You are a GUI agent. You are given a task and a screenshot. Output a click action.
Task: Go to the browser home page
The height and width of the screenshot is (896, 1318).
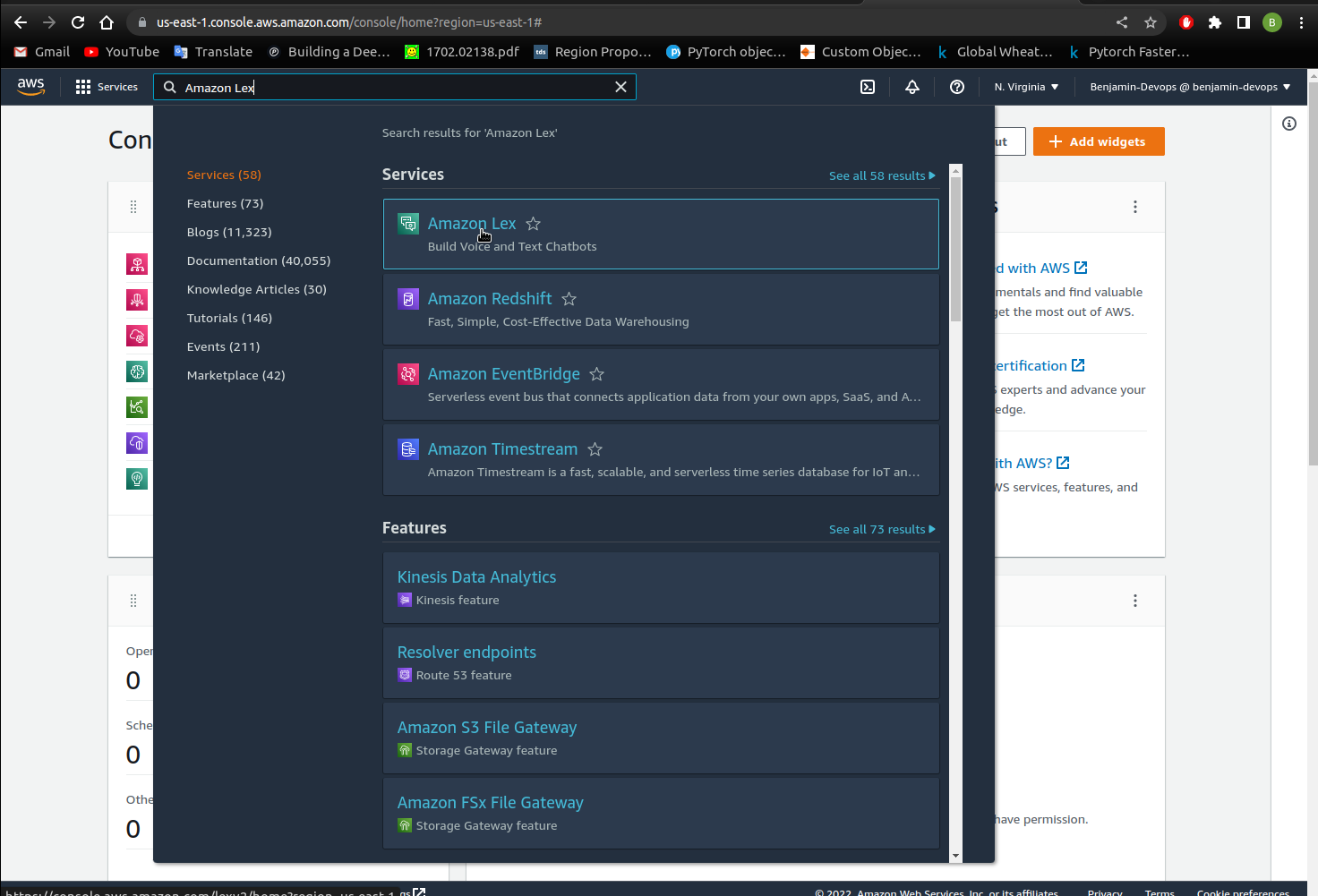[107, 22]
